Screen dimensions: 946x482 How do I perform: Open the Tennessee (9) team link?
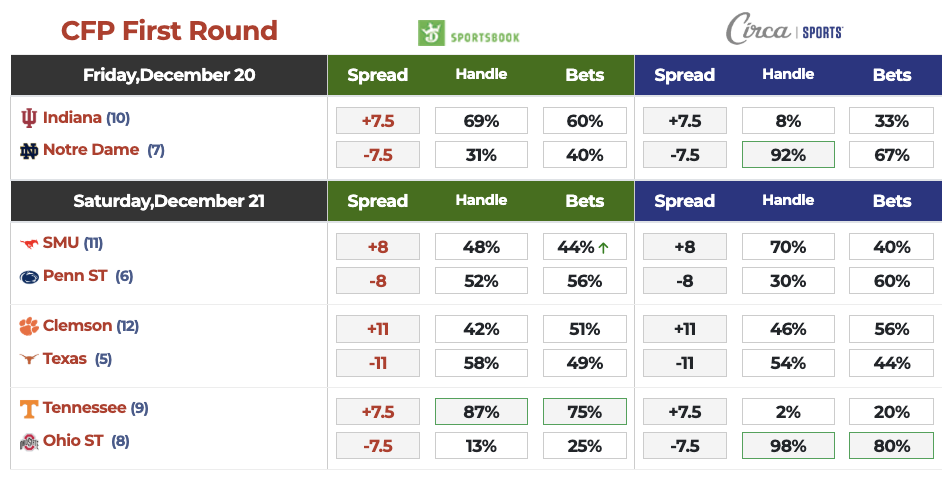84,408
